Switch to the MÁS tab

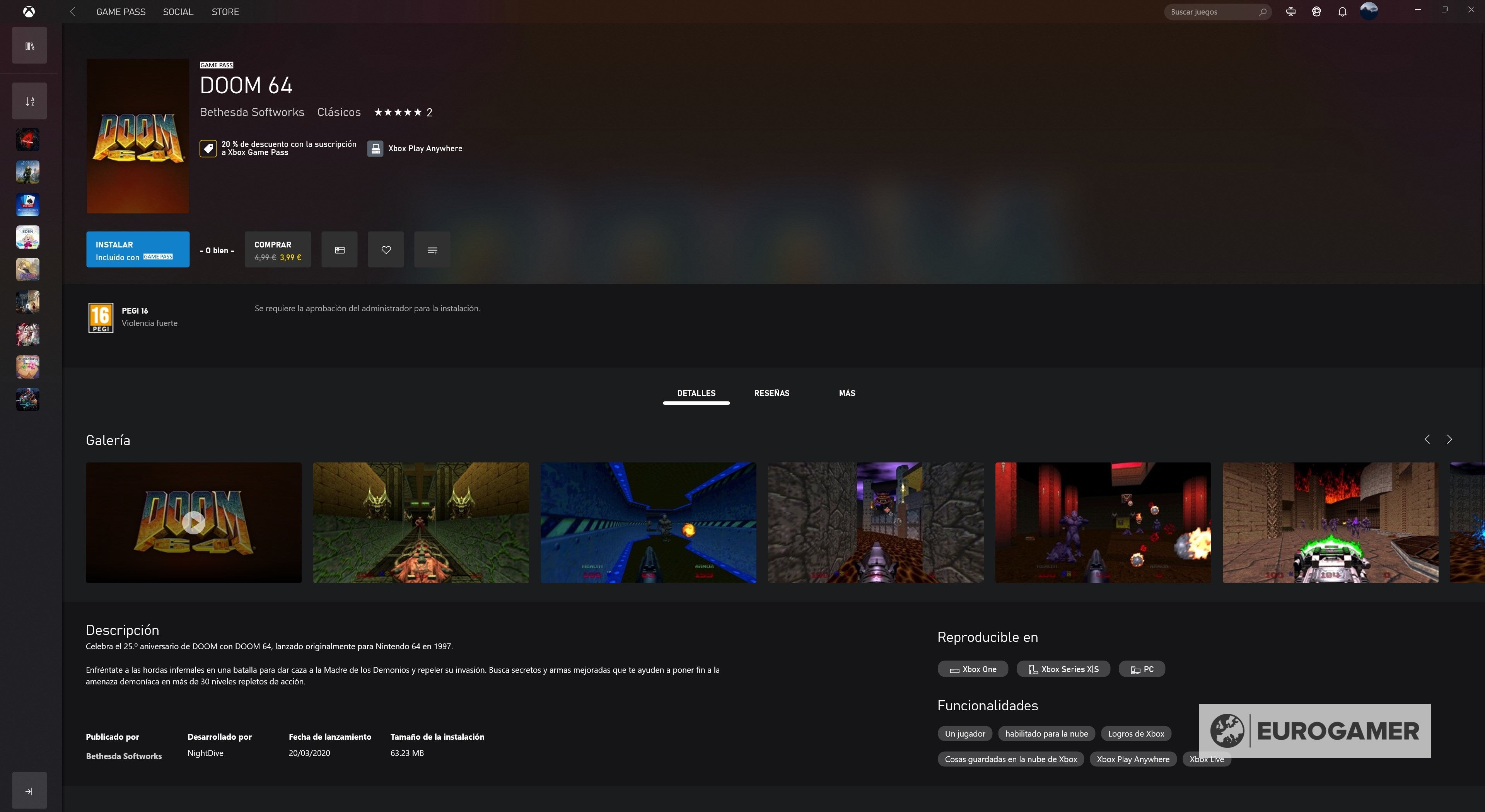pos(847,394)
